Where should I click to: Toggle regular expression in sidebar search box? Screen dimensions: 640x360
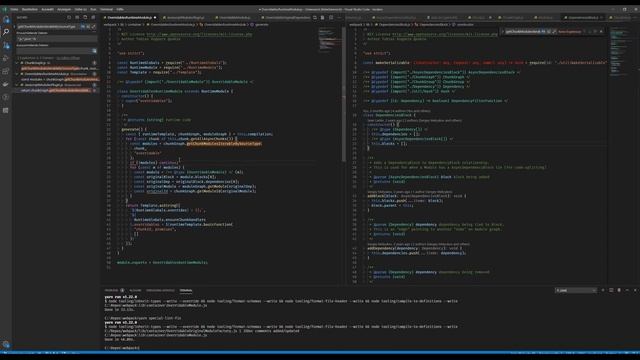93,27
